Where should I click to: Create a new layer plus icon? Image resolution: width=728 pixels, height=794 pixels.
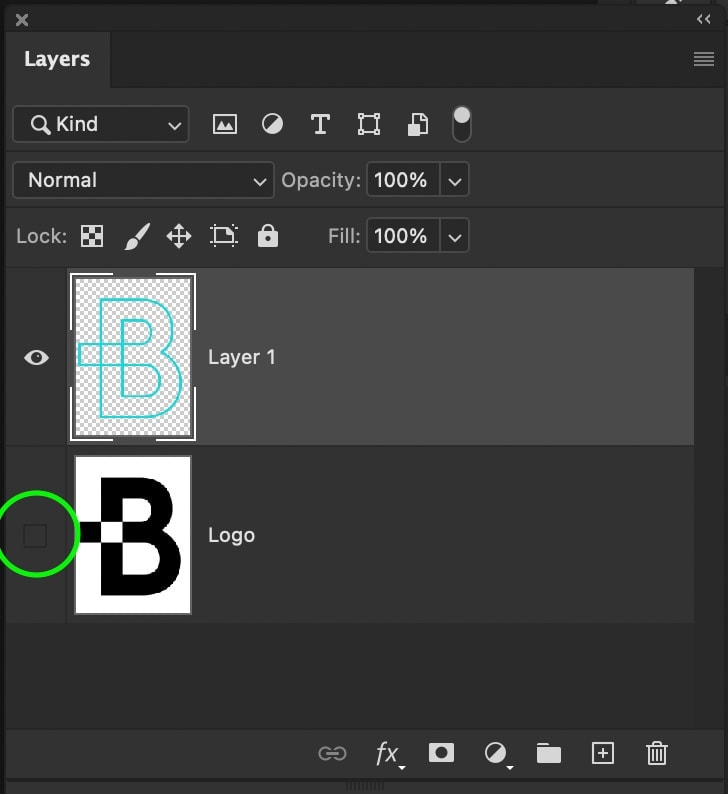click(603, 753)
